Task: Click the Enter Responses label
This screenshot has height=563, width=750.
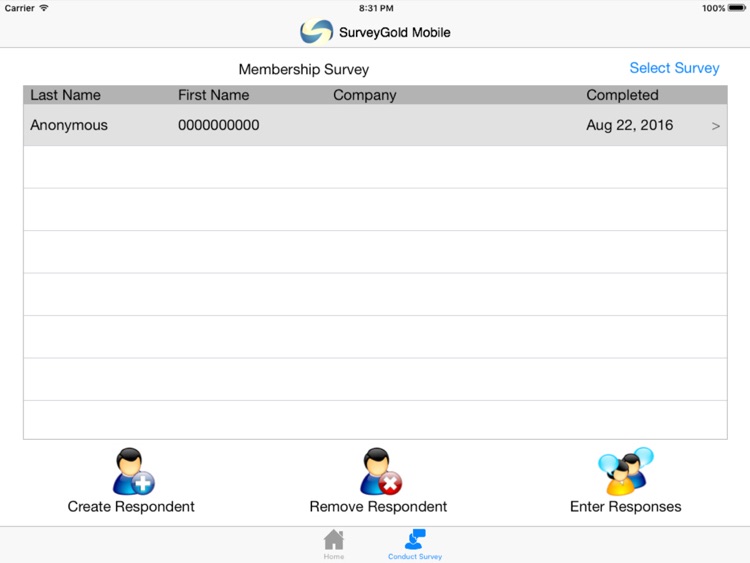Action: pos(626,506)
